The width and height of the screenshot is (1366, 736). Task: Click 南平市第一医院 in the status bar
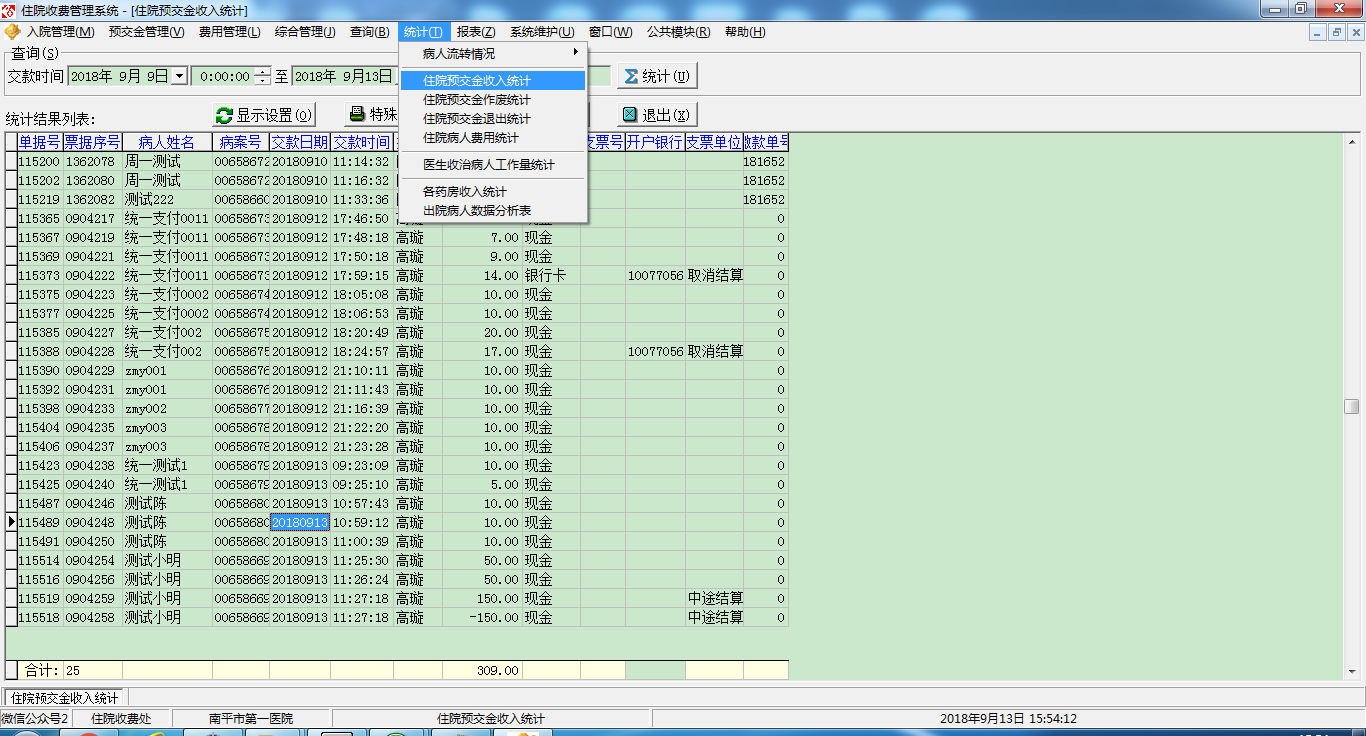click(x=251, y=718)
